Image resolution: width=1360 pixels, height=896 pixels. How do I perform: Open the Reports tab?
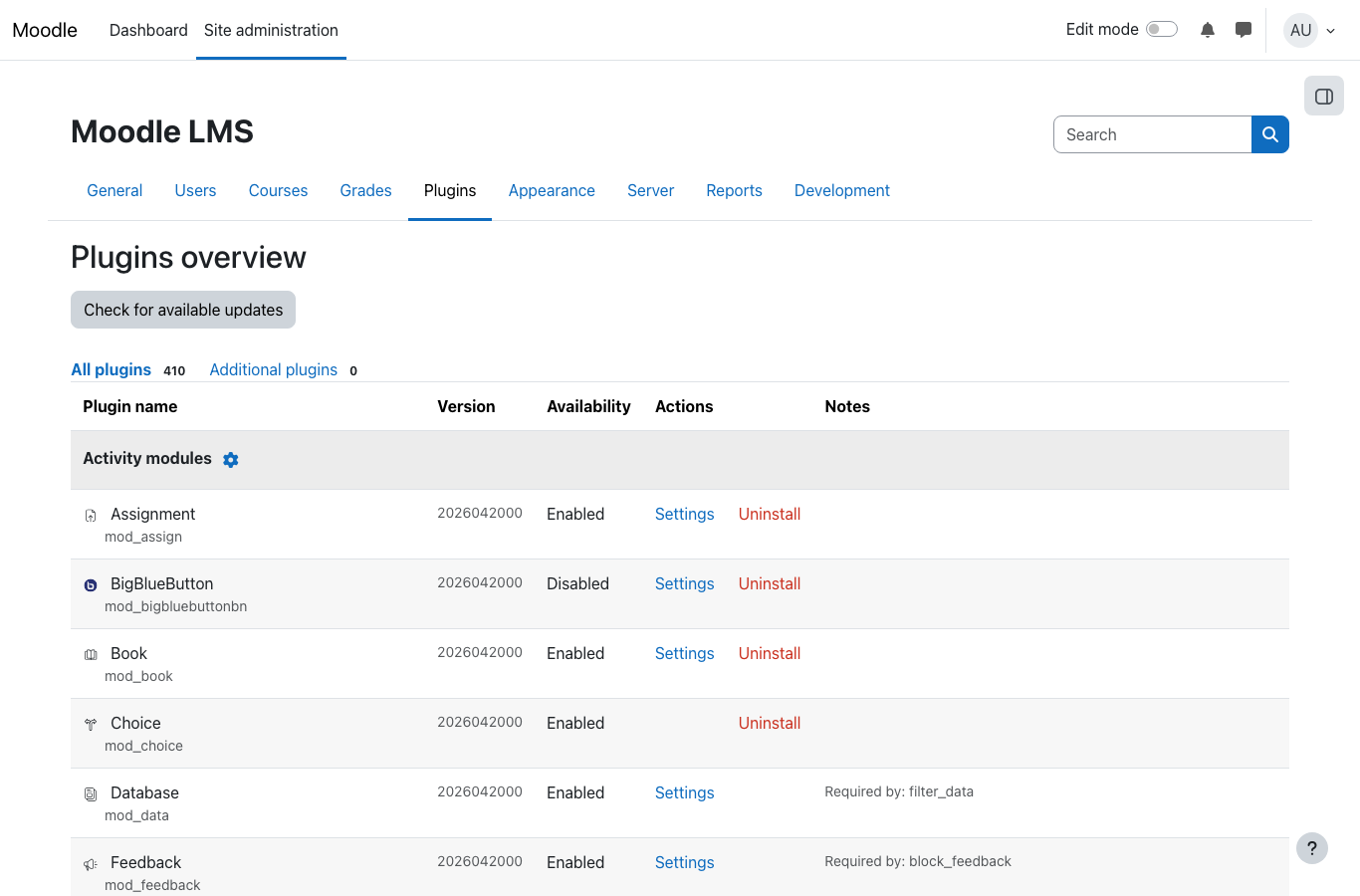[x=734, y=190]
